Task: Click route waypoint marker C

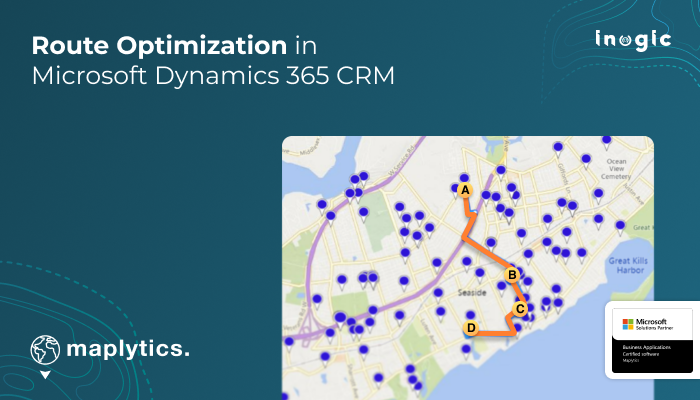Action: (520, 308)
